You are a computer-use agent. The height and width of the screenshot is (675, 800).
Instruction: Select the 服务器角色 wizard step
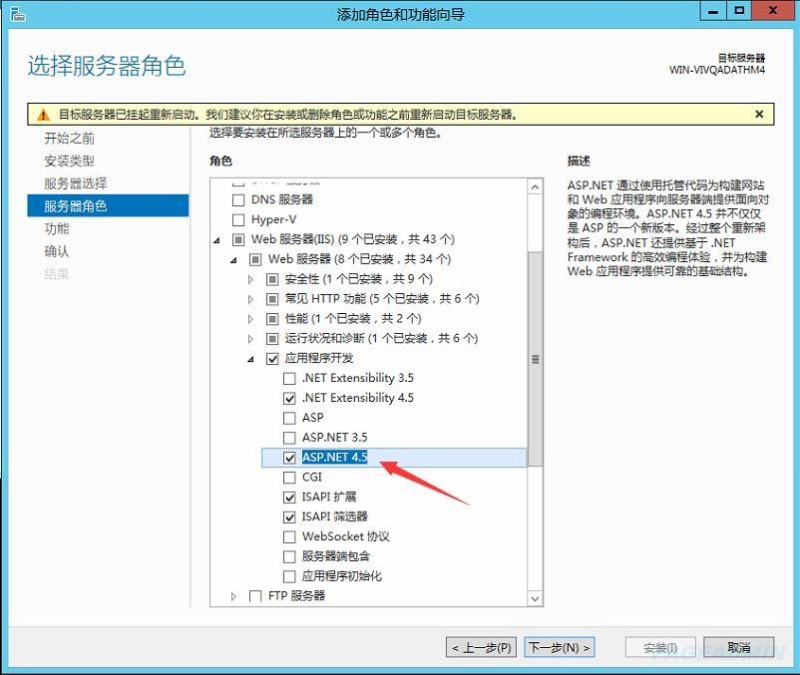tap(108, 206)
